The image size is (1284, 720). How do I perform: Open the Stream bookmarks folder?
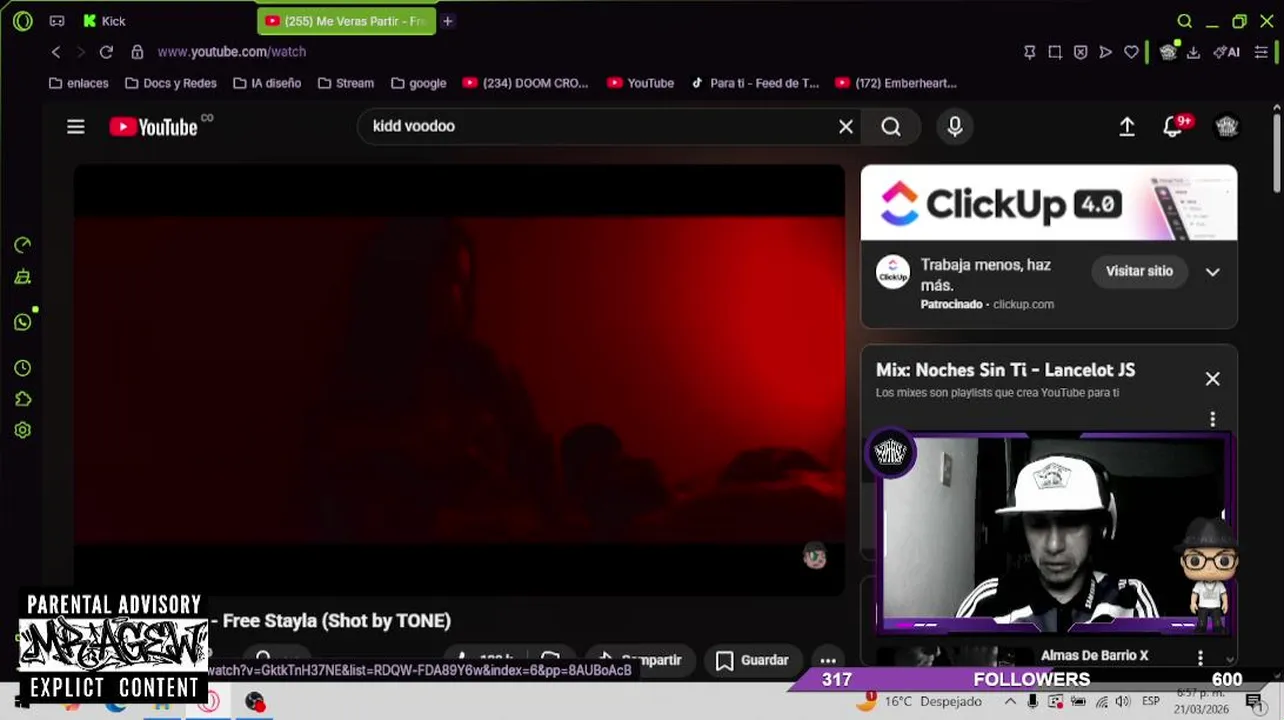click(x=345, y=83)
